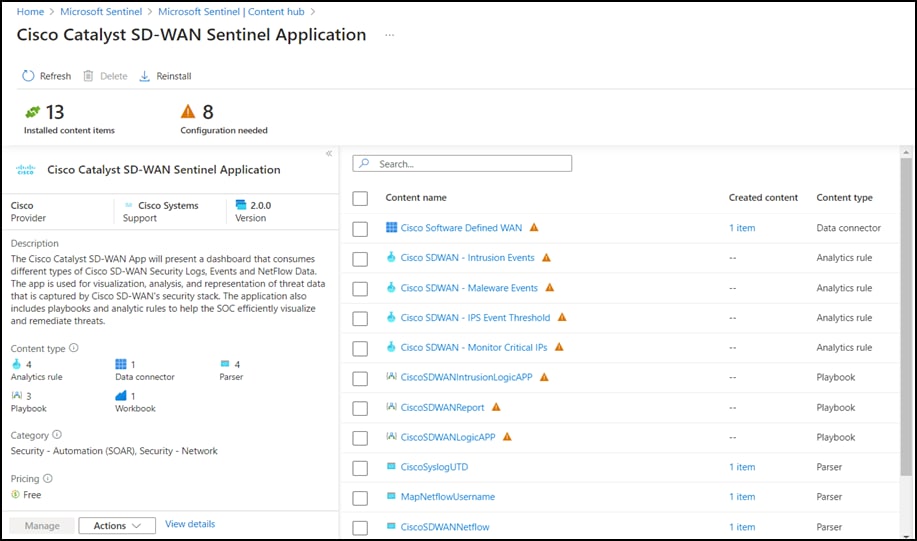
Task: Click the Pricing info icon
Action: click(48, 478)
